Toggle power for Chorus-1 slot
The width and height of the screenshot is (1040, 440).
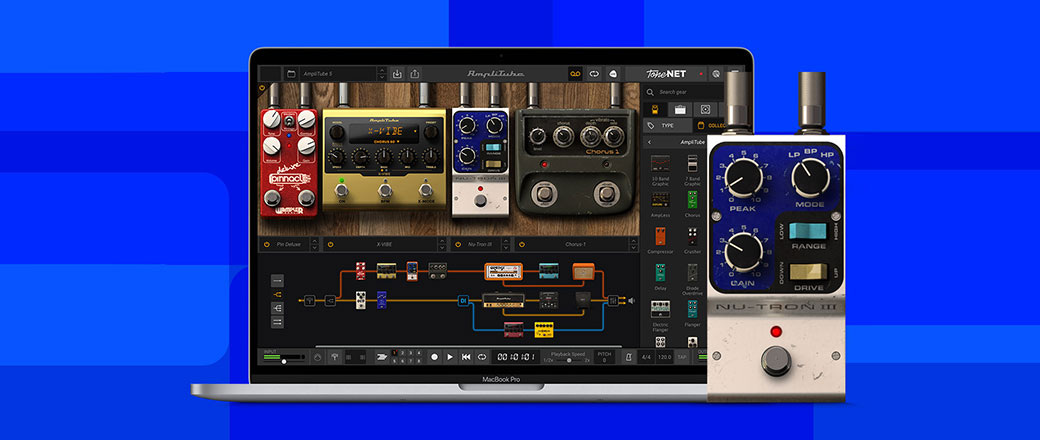(x=524, y=244)
